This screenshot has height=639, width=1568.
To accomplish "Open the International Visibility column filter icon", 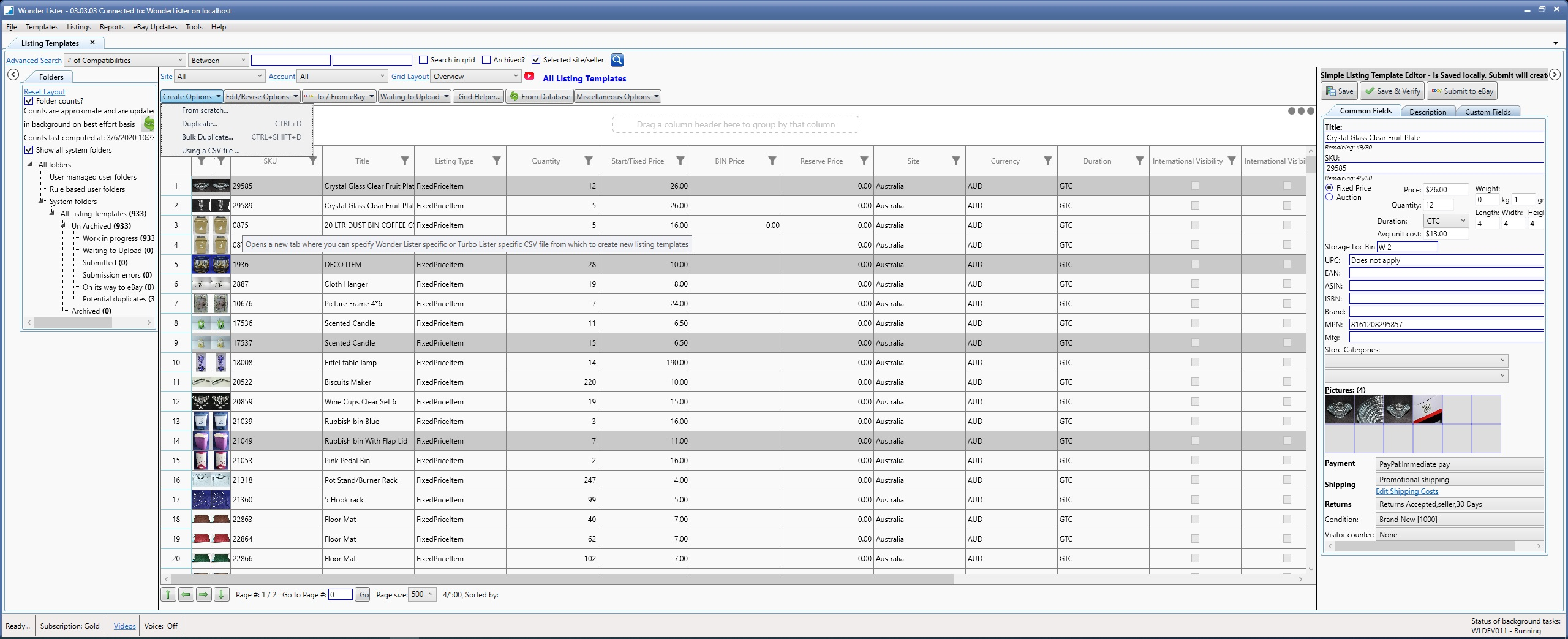I will (x=1232, y=161).
